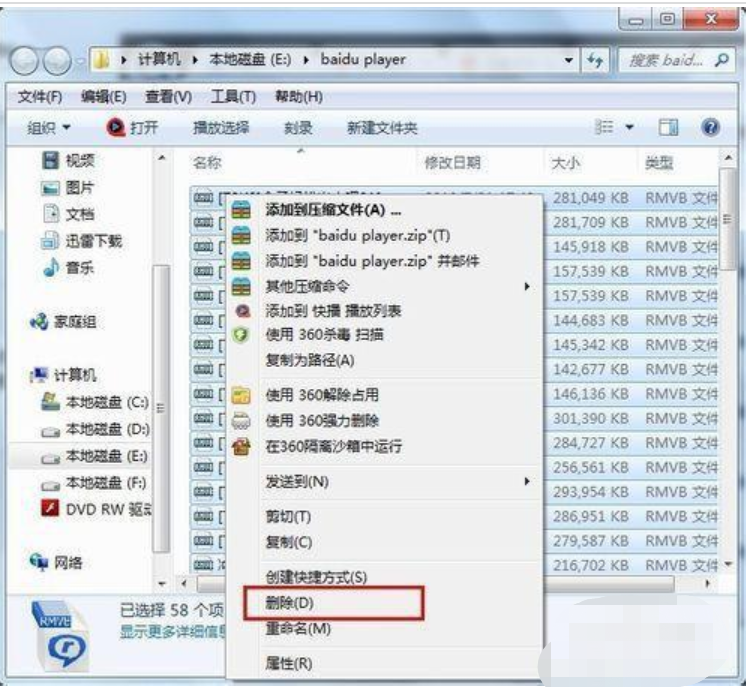This screenshot has height=687, width=746.
Task: Click the file row sized 301,390 KB
Action: [453, 418]
